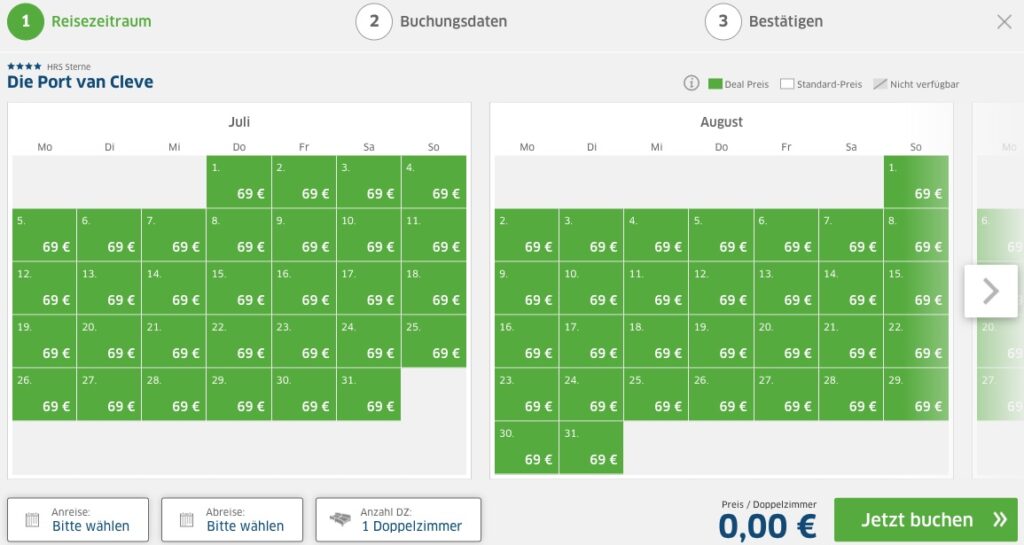Screen dimensions: 1024x545
Task: Show the next month with the right arrow
Action: tap(991, 291)
